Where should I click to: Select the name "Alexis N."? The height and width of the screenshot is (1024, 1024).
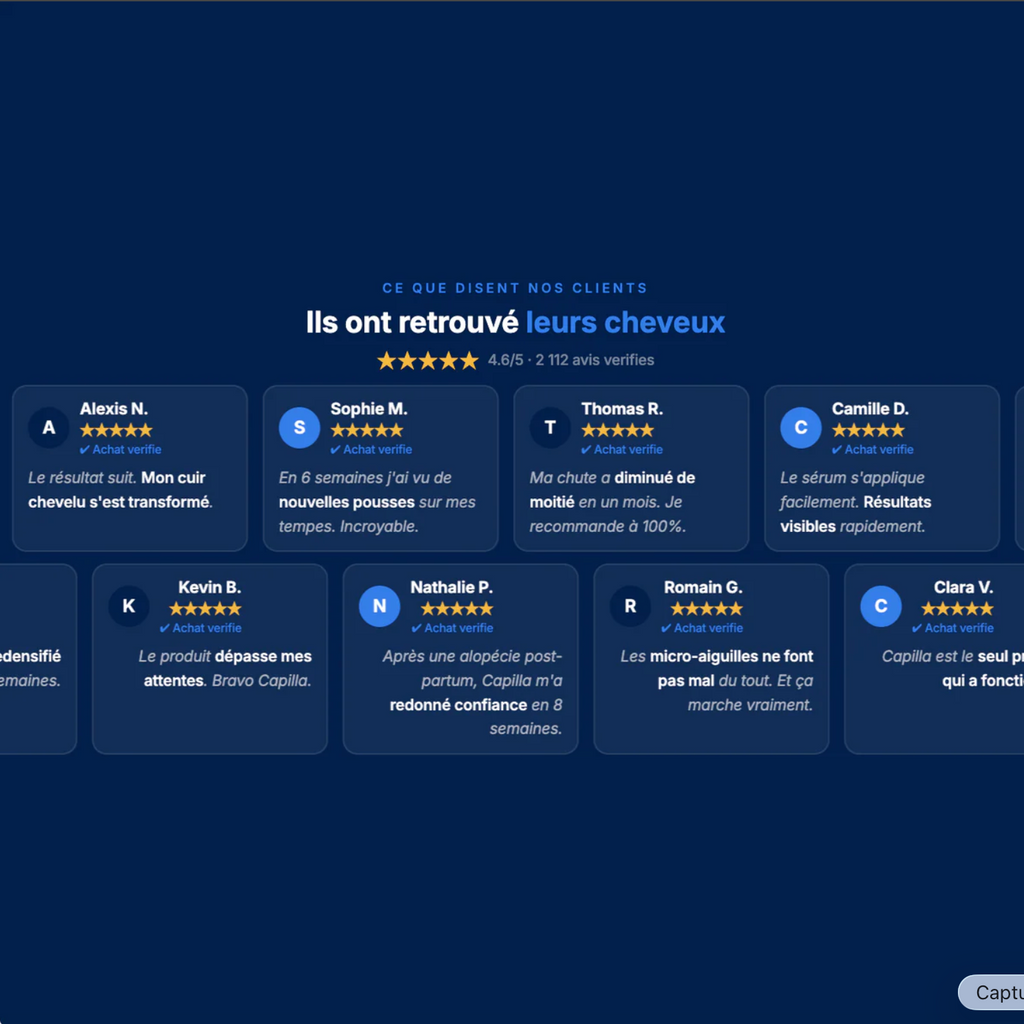tap(114, 409)
